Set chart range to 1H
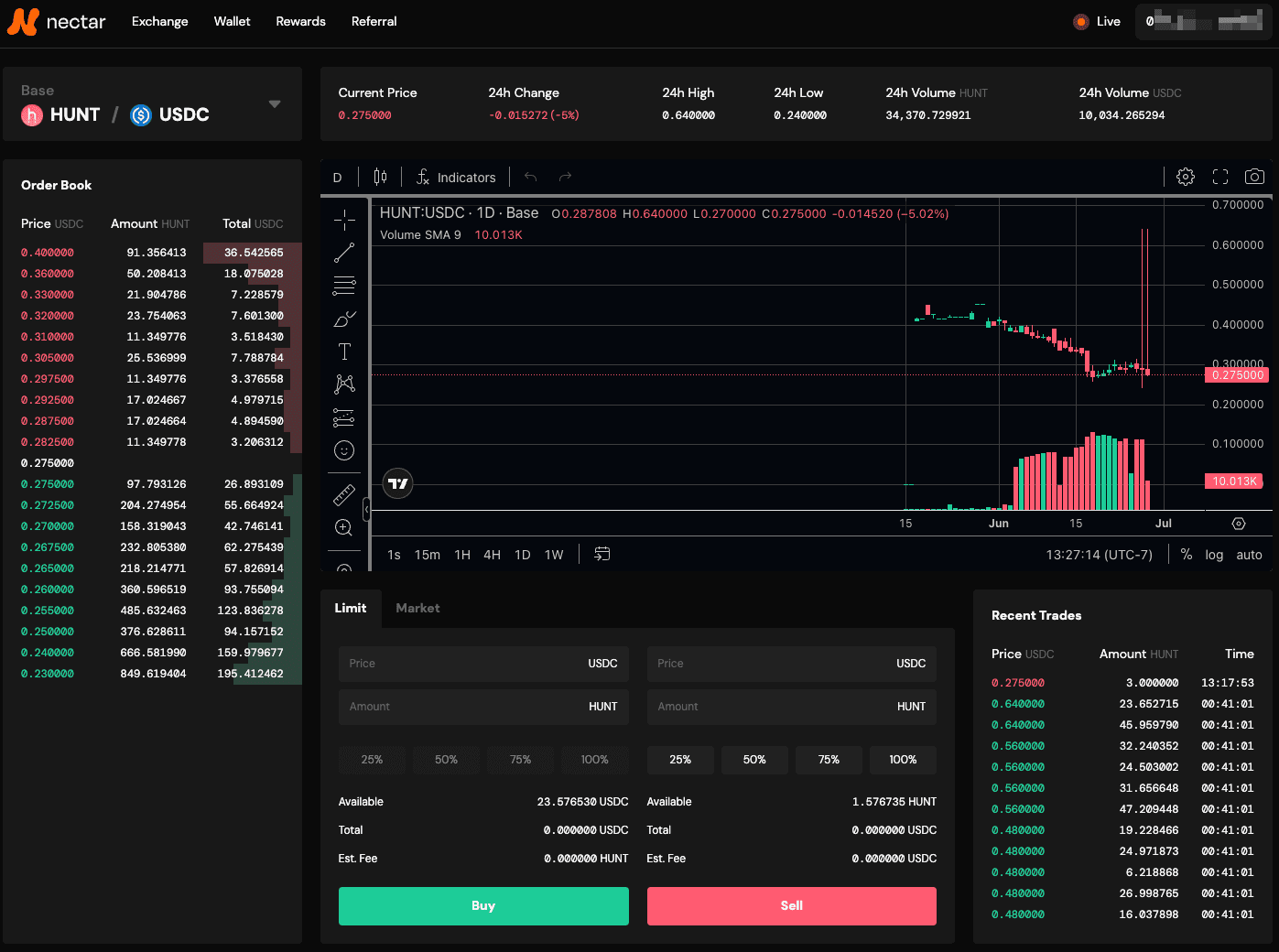 (x=462, y=555)
